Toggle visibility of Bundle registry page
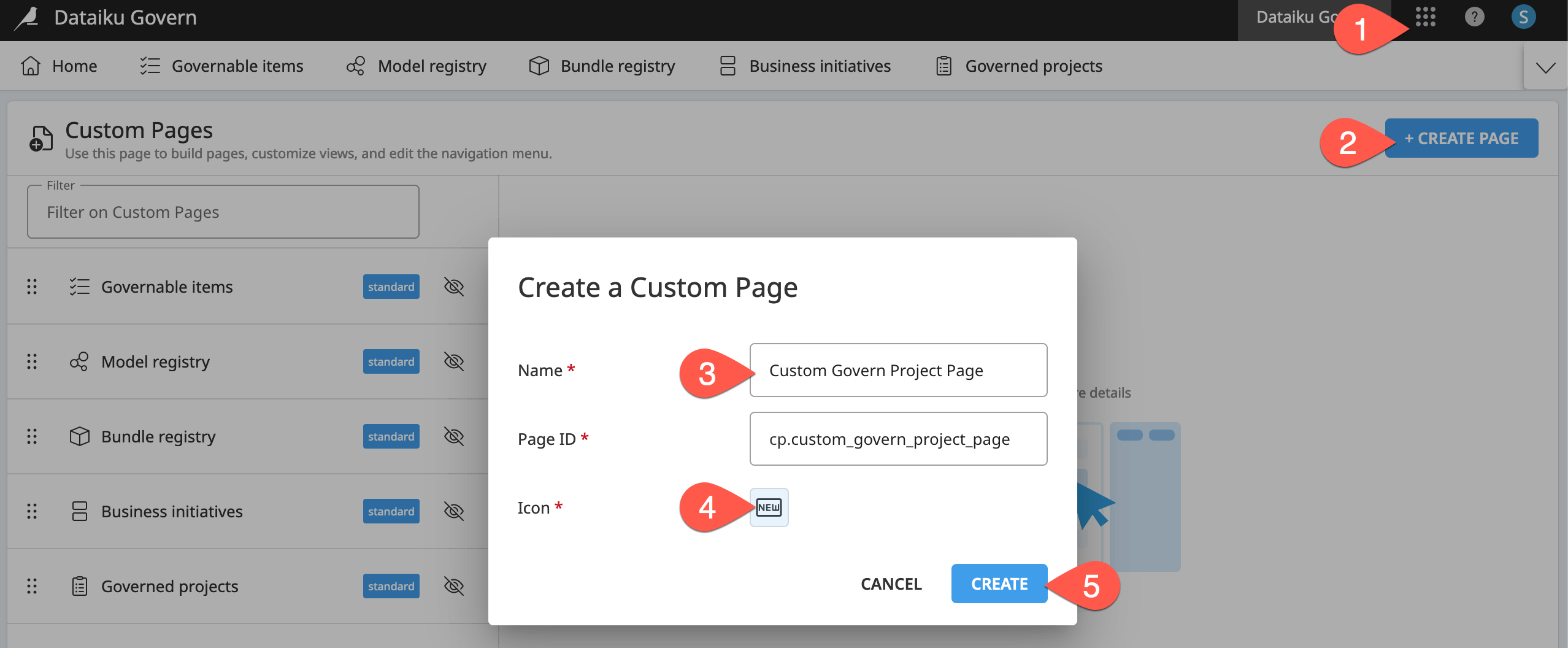Screen dimensions: 1568x648 point(454,436)
